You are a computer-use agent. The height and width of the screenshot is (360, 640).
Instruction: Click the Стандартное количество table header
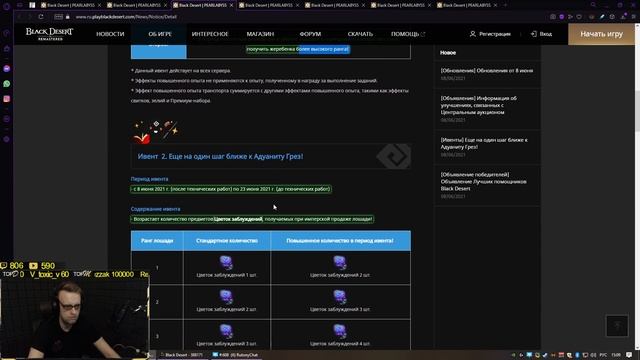227,241
